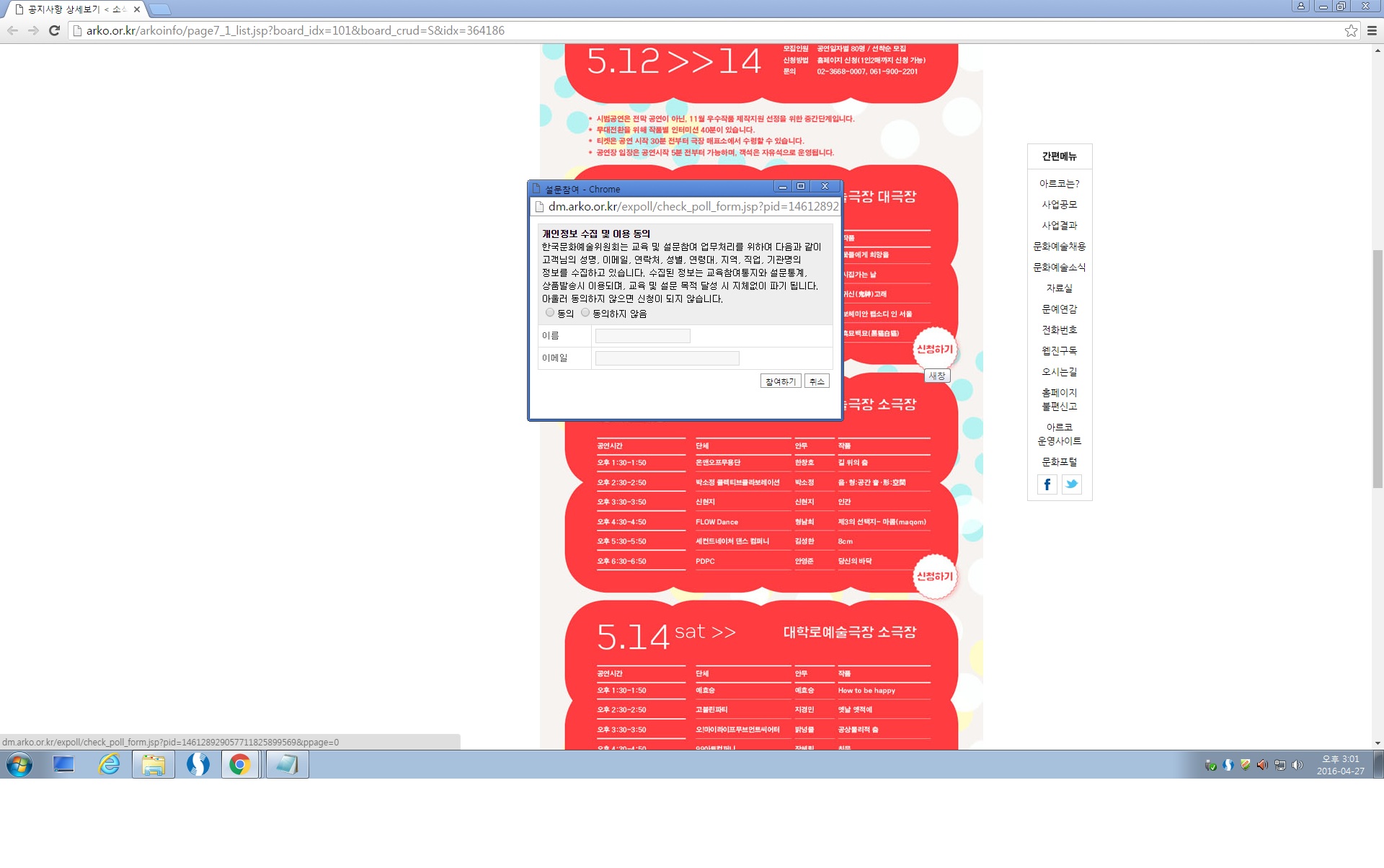Click the Chrome taskbar icon
This screenshot has height=868, width=1384.
240,764
